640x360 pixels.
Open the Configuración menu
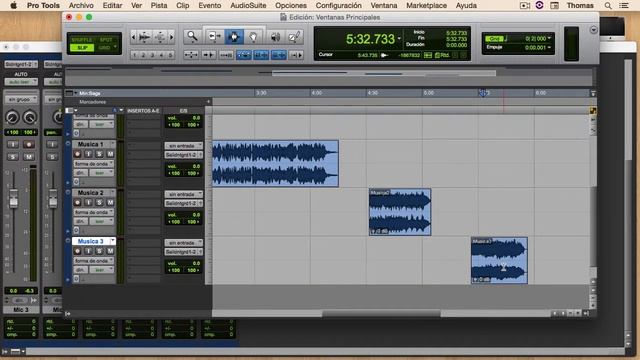coord(338,5)
